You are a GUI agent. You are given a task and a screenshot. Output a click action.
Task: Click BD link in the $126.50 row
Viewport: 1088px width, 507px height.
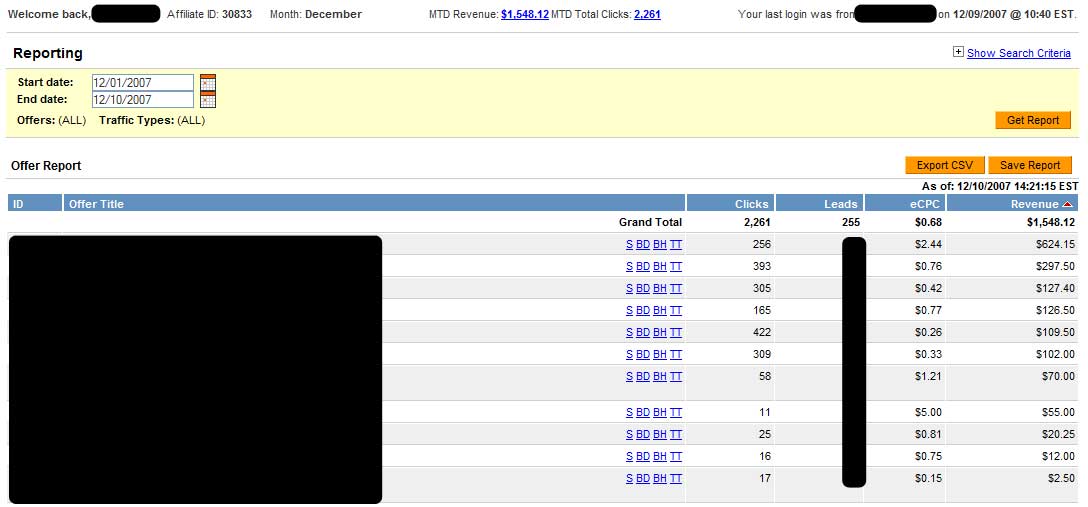point(643,310)
